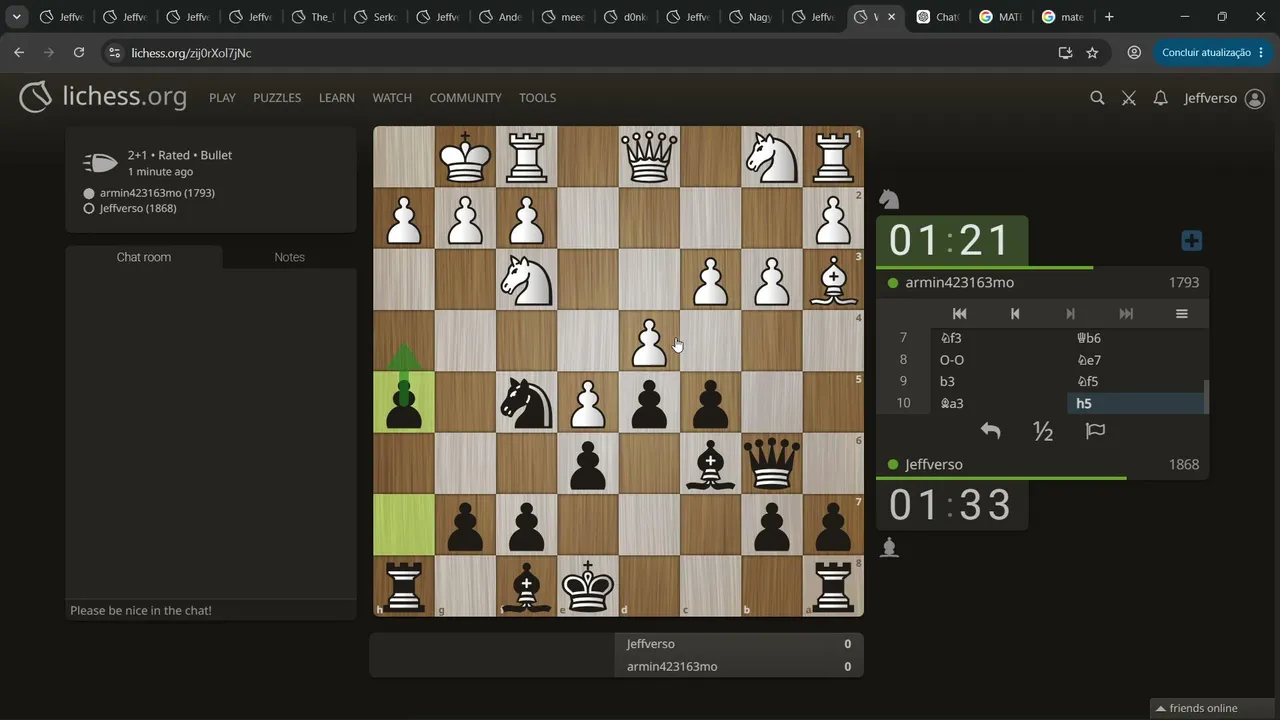This screenshot has width=1280, height=720.
Task: Open the PUZZLES menu
Action: (277, 98)
